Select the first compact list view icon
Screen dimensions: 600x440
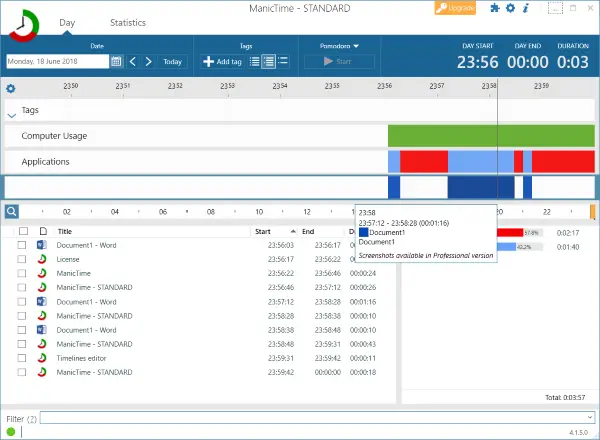click(254, 61)
